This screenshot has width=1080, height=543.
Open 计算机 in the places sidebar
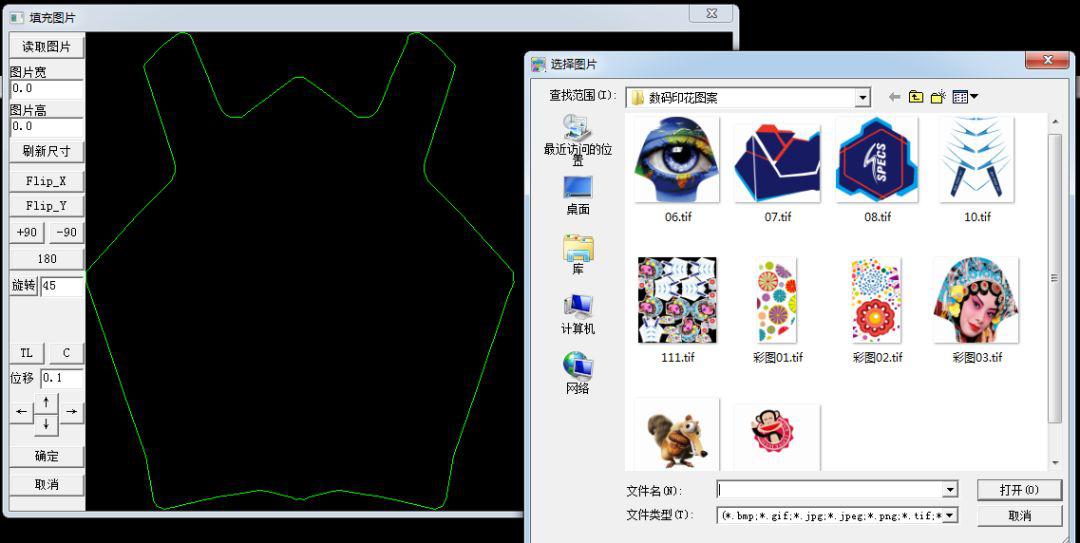pyautogui.click(x=577, y=315)
